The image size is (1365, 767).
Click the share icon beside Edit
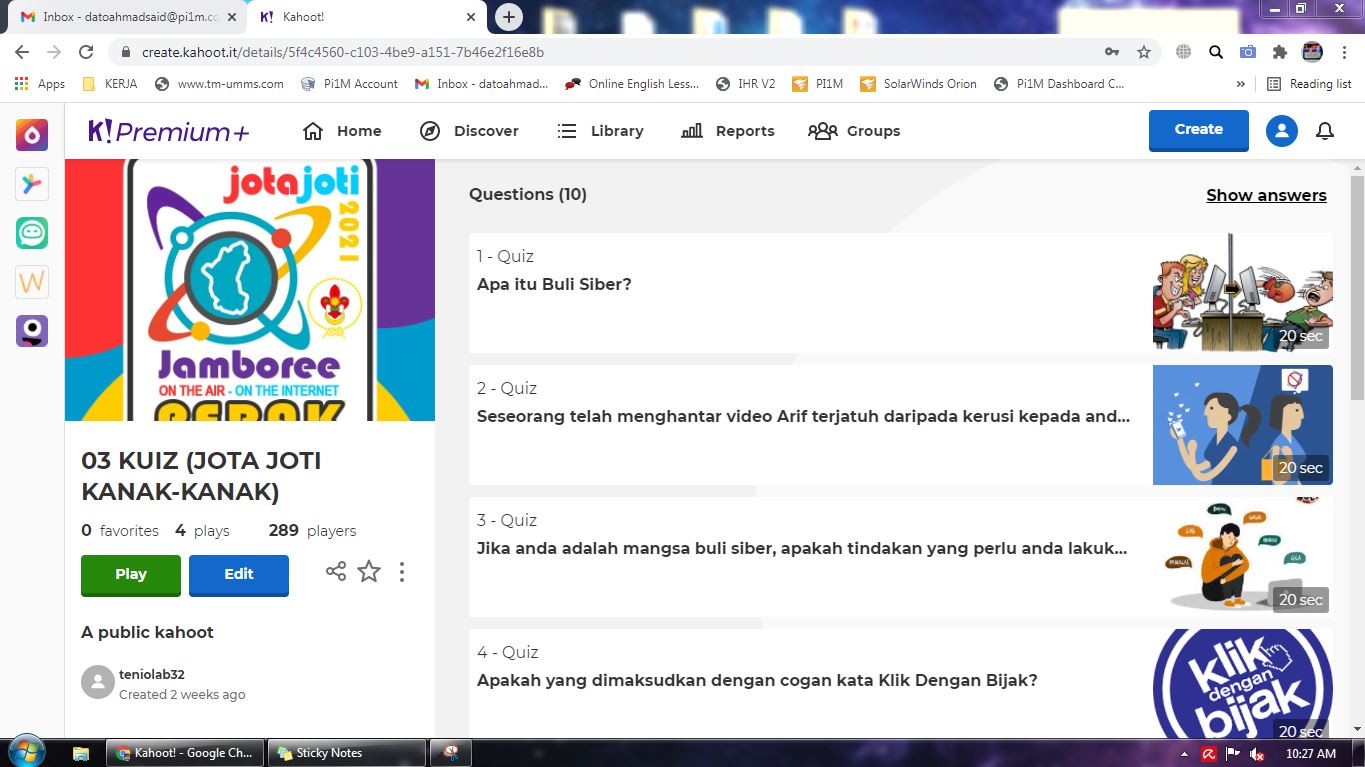(336, 572)
